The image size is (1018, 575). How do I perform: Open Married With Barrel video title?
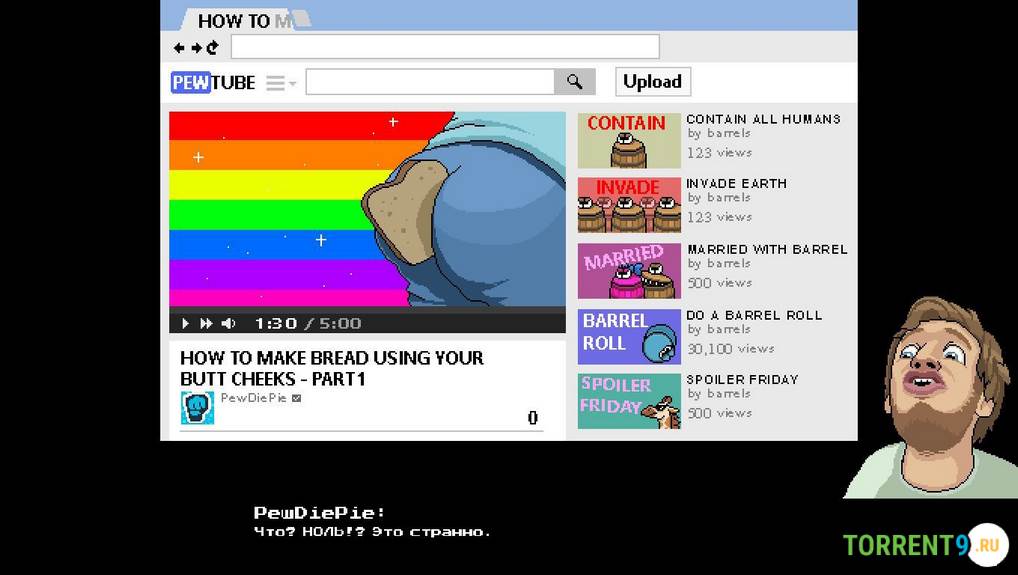(767, 249)
